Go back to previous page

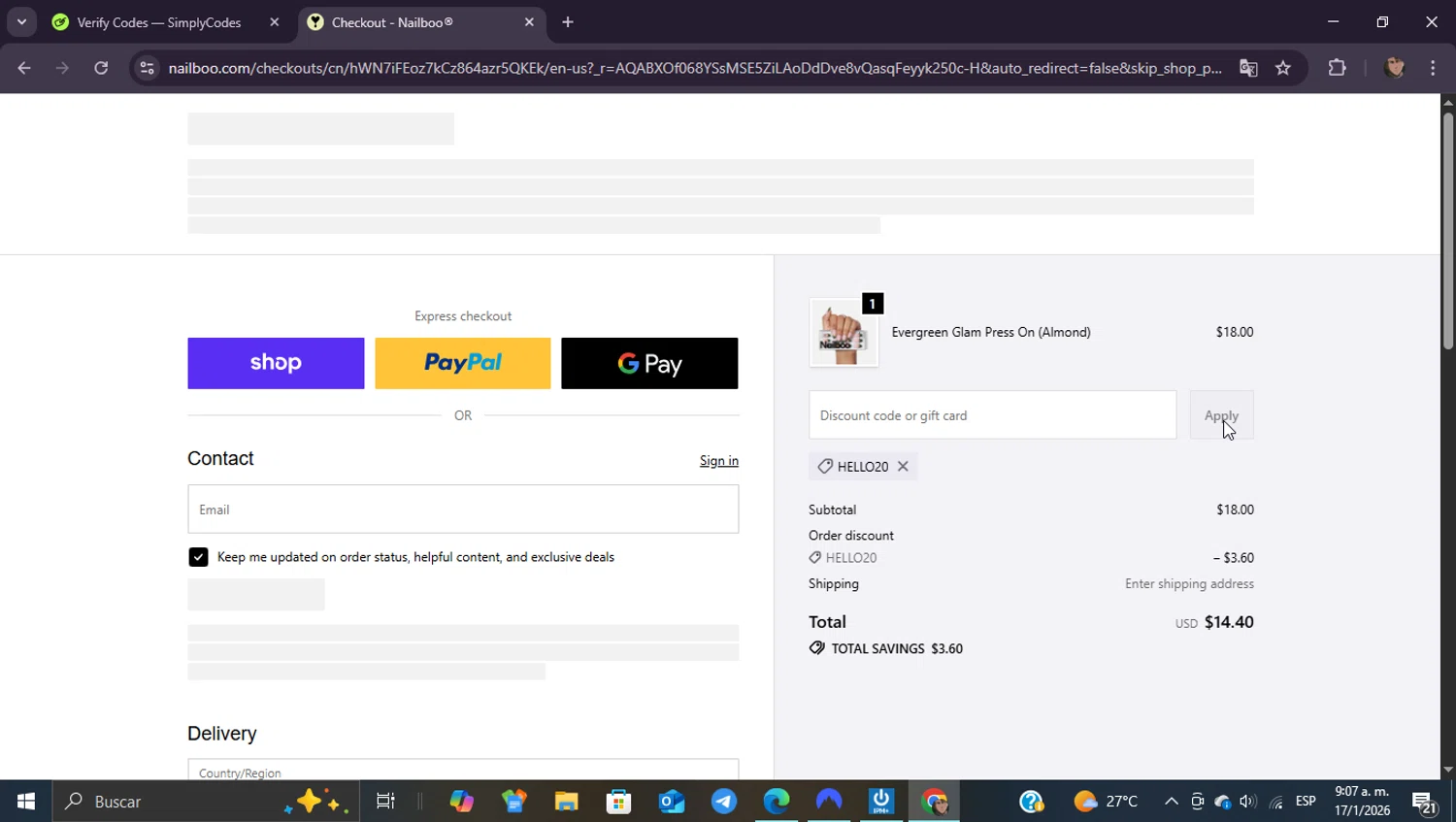pyautogui.click(x=24, y=68)
